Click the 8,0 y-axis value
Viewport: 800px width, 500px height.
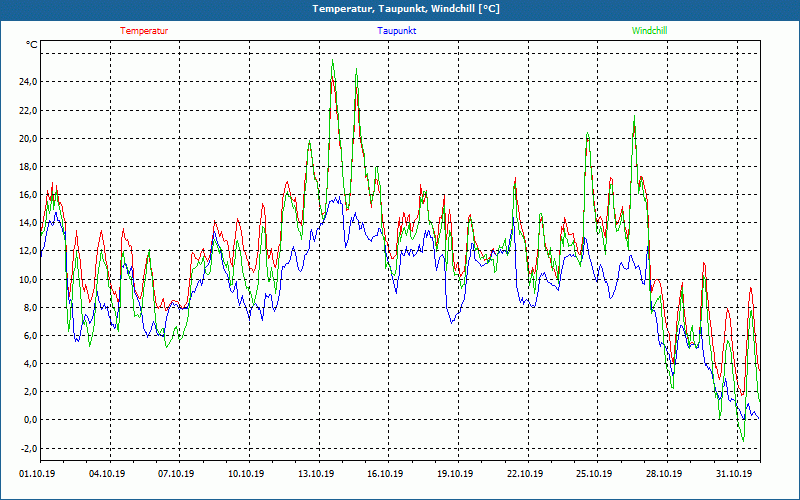coord(30,307)
